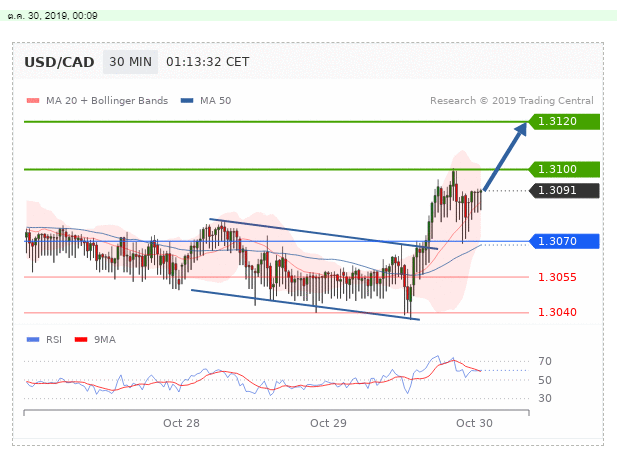Click the blue RSI legend swatch

point(33,339)
